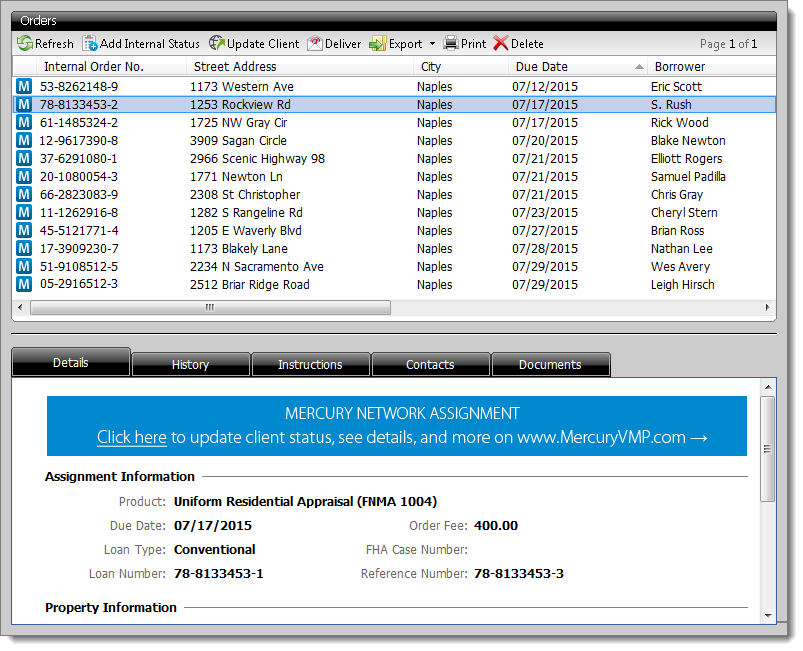Sort by the Due Date column header
803x651 pixels.
pos(578,67)
